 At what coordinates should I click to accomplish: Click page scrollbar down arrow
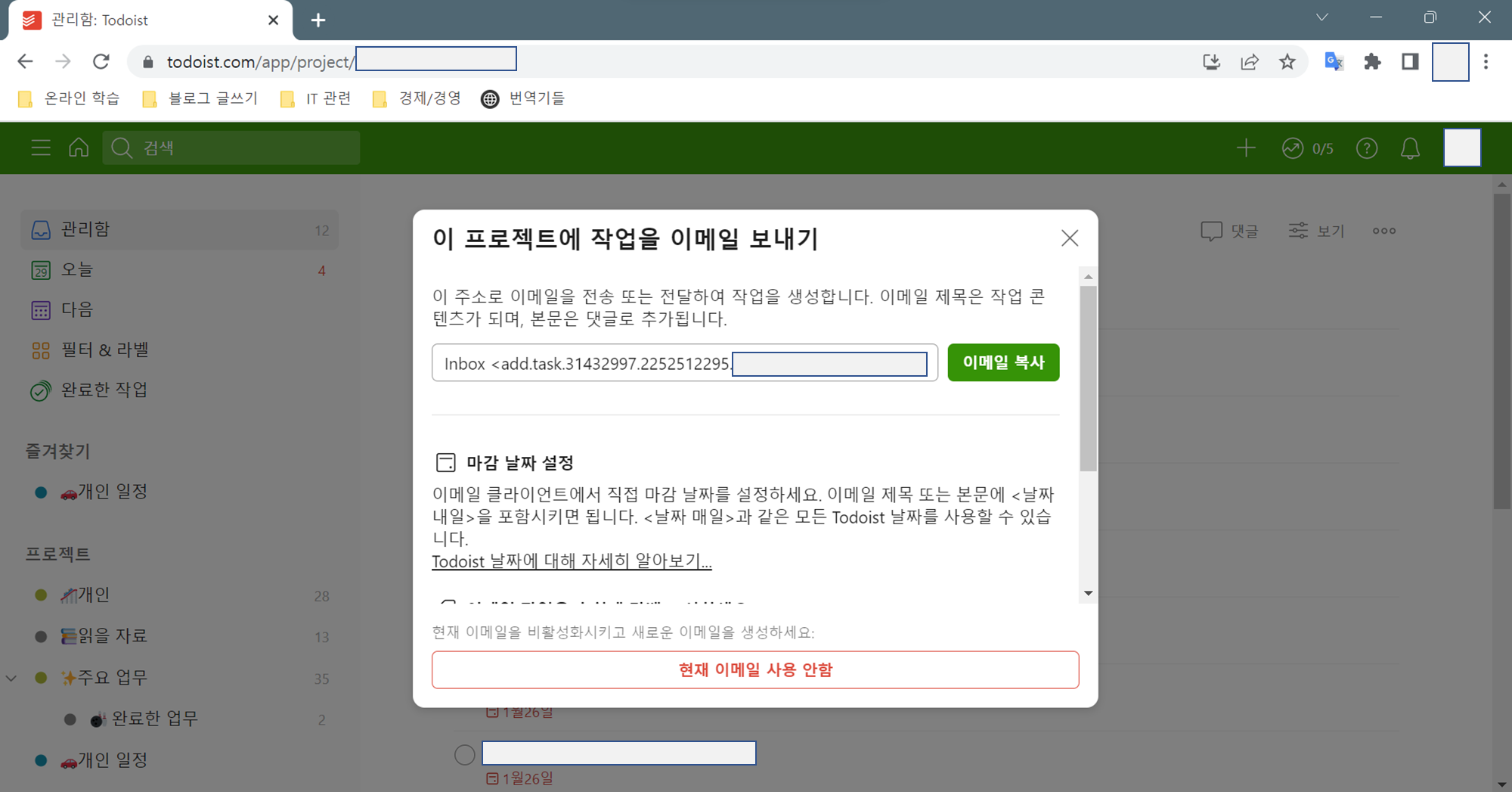[1501, 784]
